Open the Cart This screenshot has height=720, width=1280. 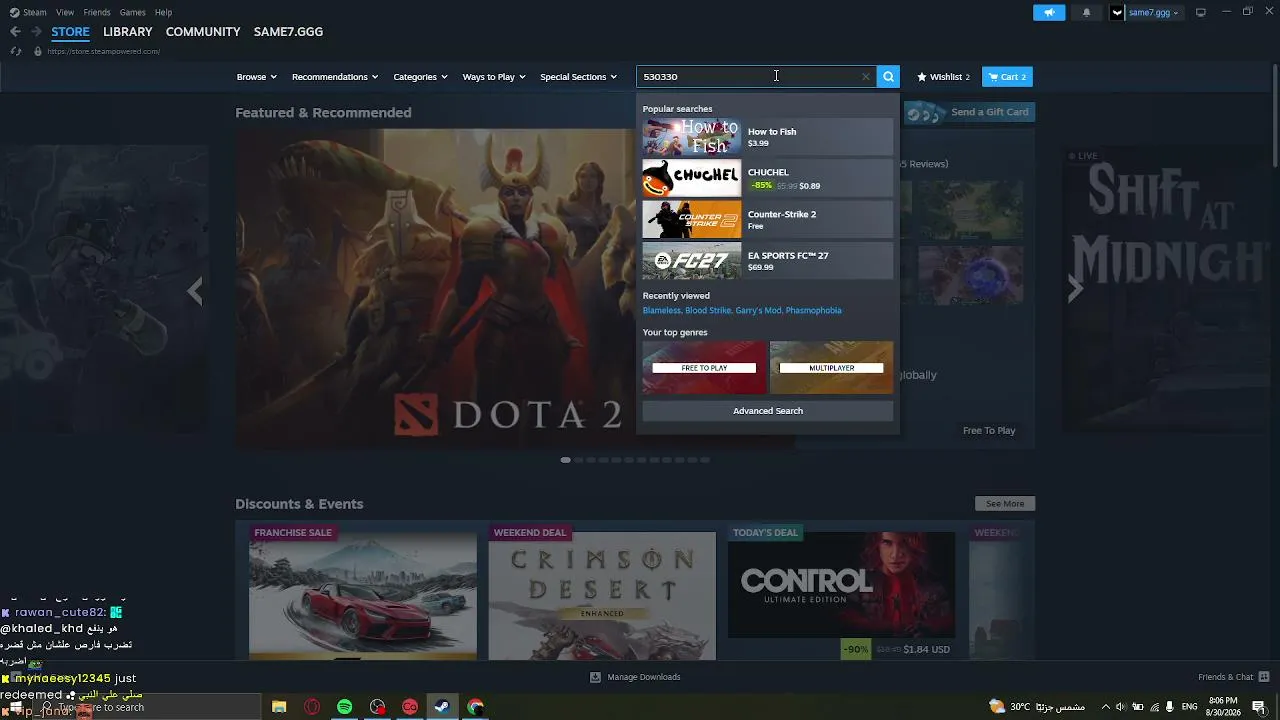point(1007,77)
